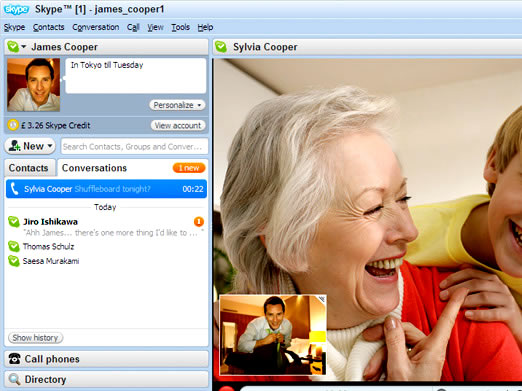
Task: Open the Conversation menu
Action: (x=96, y=27)
